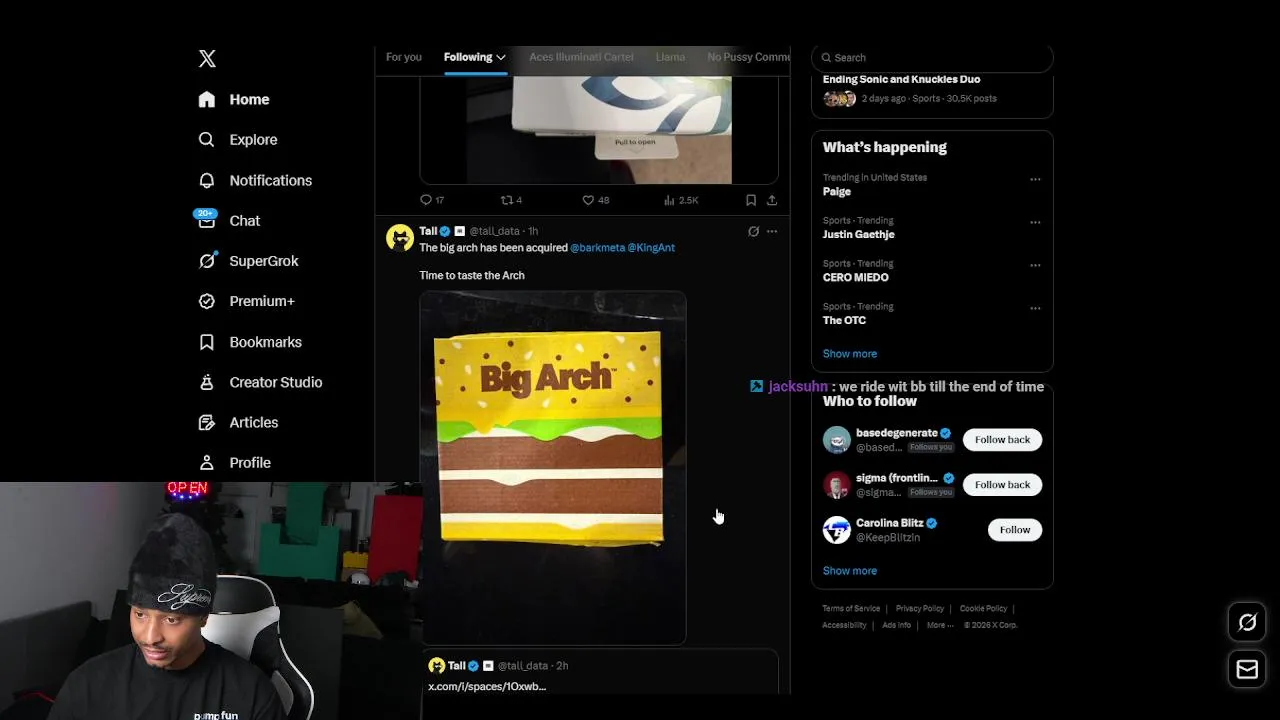The width and height of the screenshot is (1280, 720).
Task: Click the Home house icon
Action: (x=207, y=99)
